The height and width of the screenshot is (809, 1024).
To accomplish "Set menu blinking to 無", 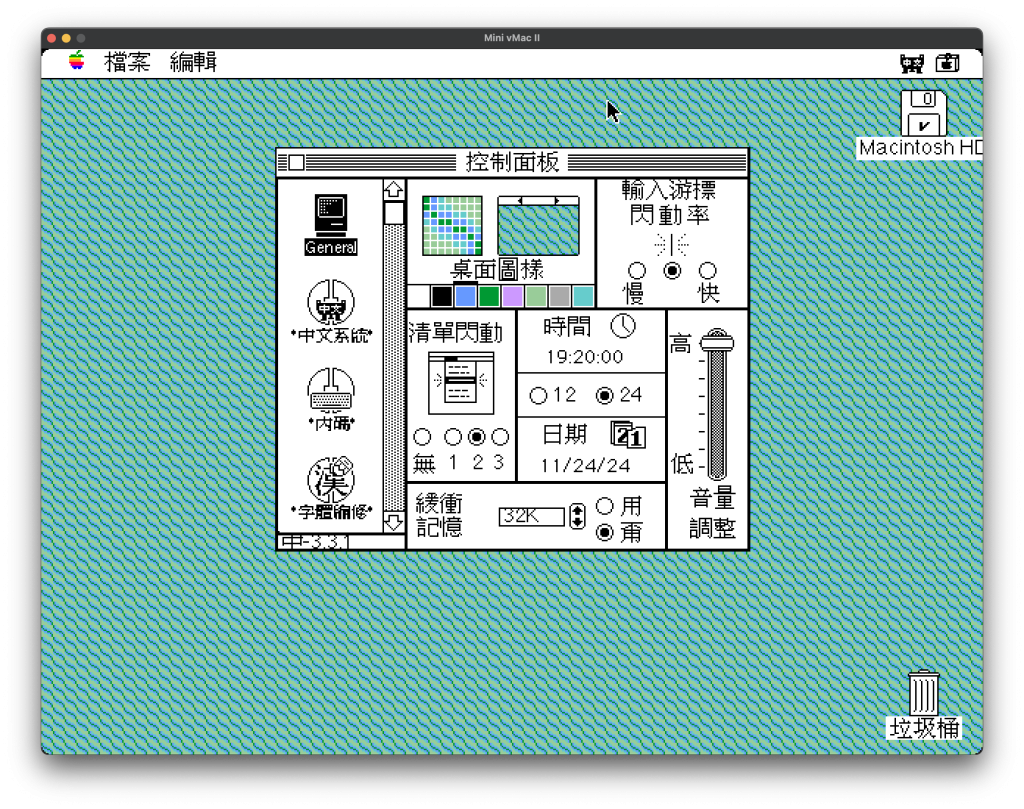I will [422, 437].
